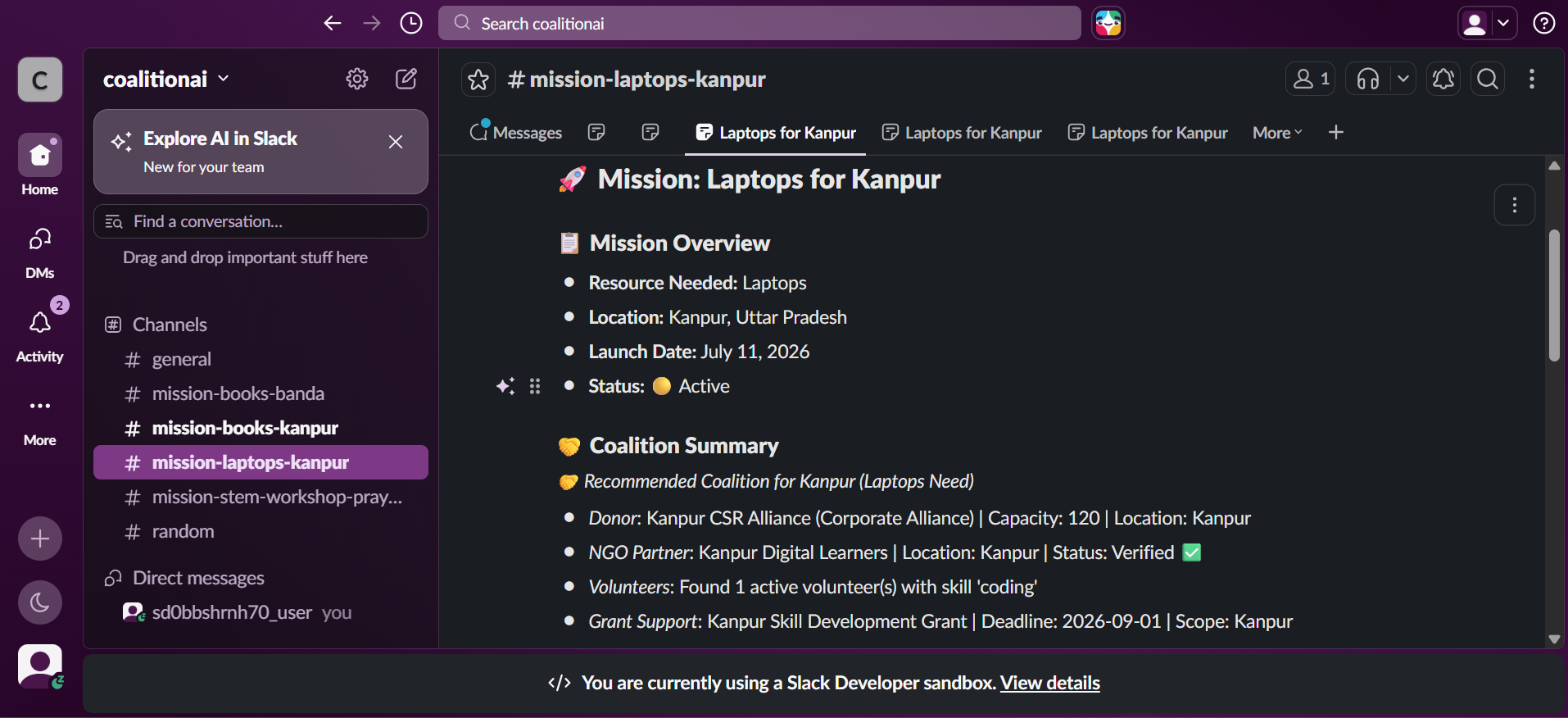Open the random channel
This screenshot has height=718, width=1568.
[261, 531]
